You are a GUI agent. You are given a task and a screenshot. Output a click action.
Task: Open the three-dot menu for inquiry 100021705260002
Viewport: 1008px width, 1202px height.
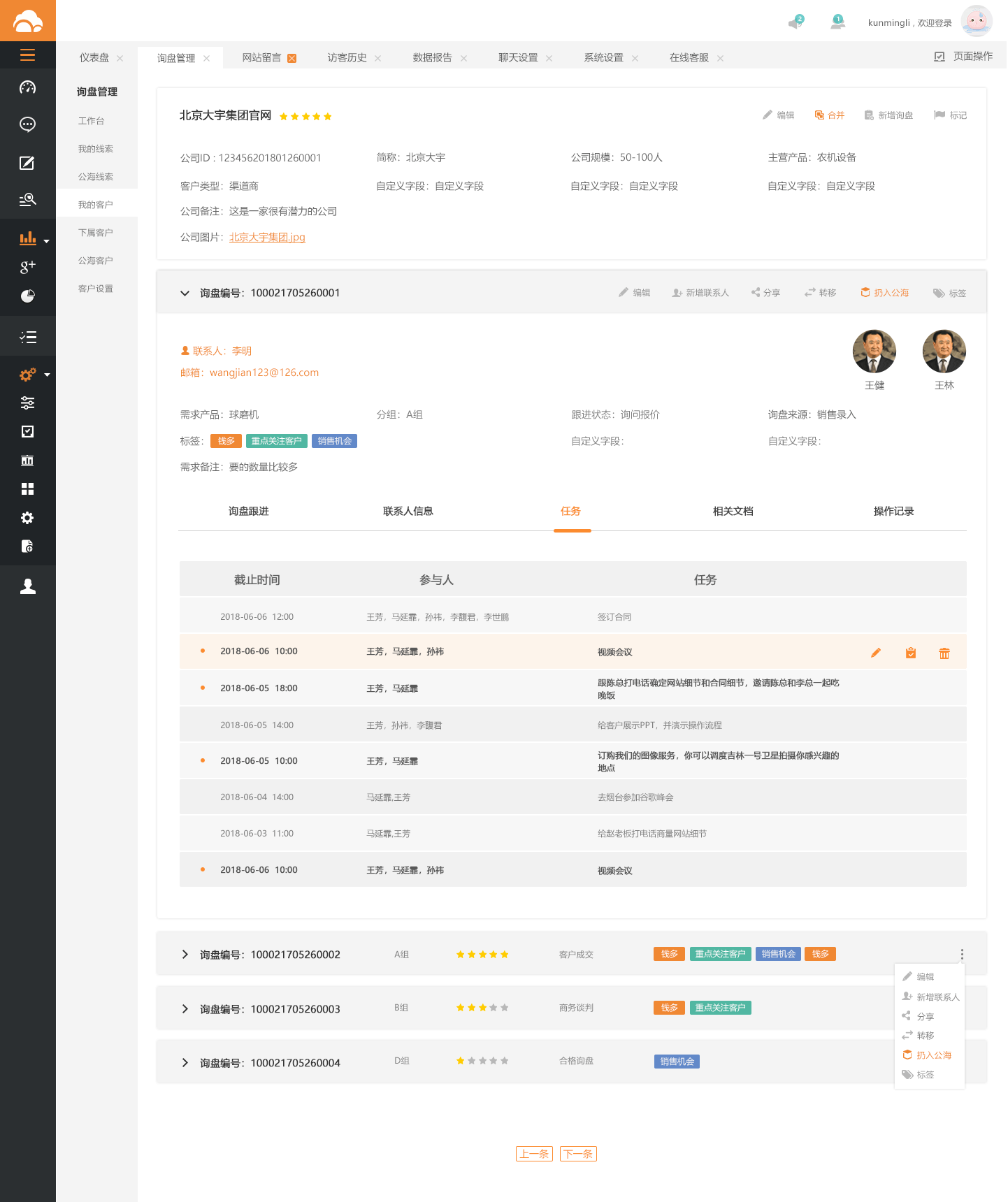pyautogui.click(x=962, y=955)
